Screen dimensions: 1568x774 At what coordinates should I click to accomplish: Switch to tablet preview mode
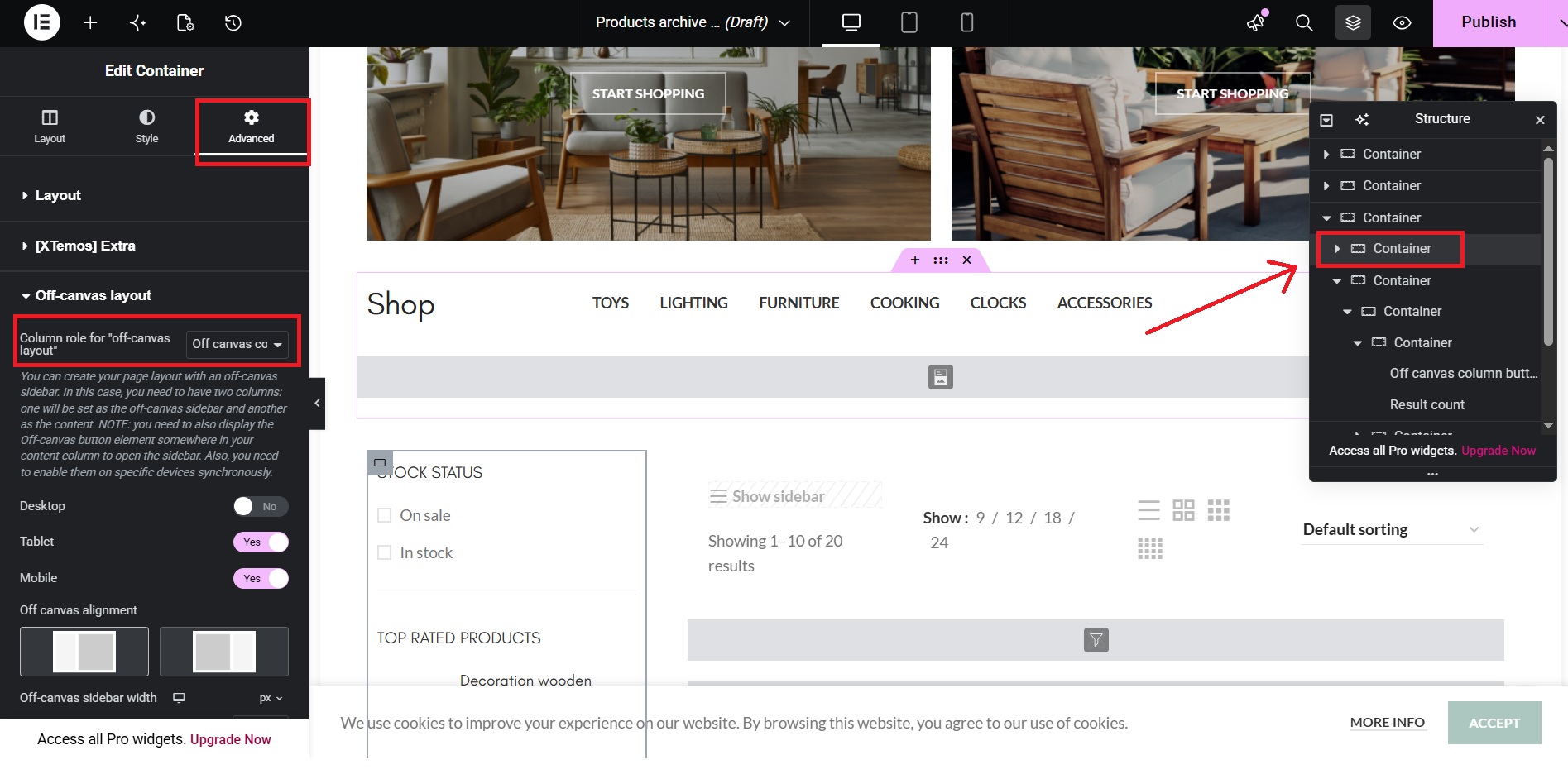pos(909,22)
